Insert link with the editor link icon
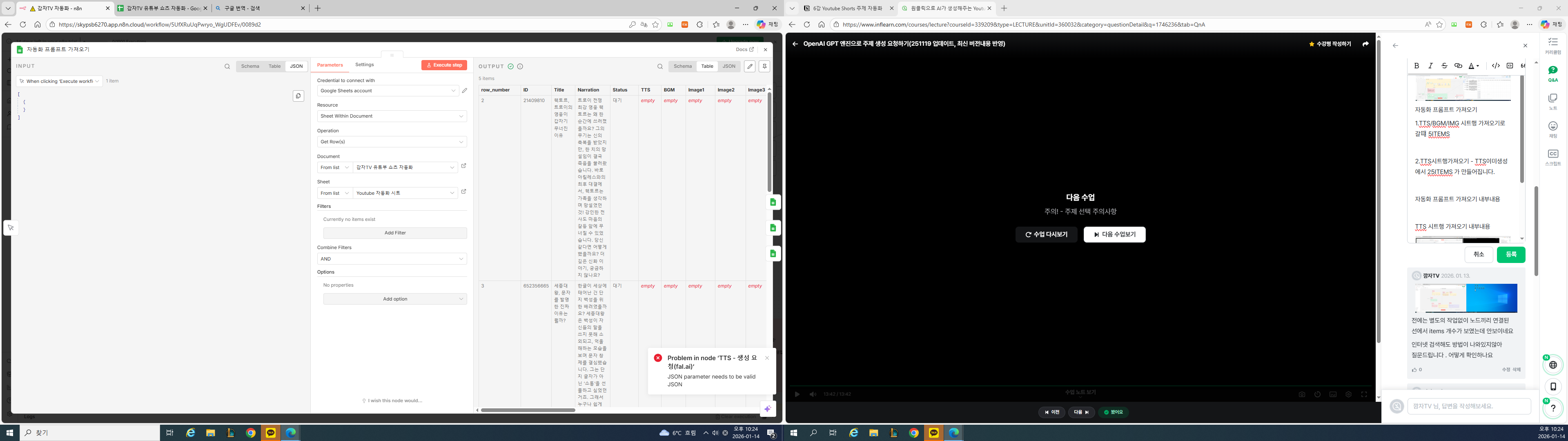 click(x=1458, y=66)
